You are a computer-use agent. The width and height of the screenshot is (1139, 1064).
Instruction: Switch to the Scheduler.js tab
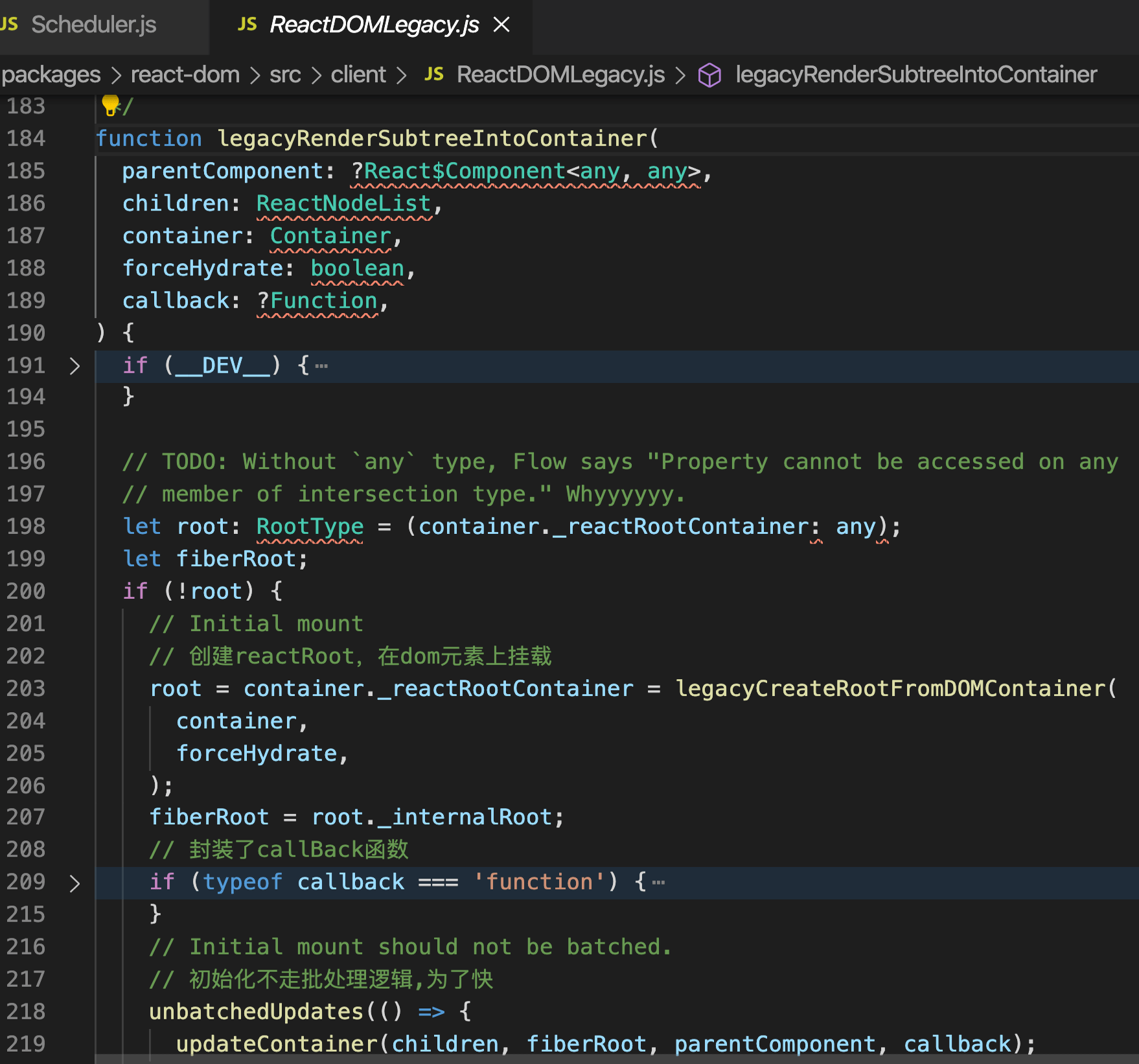[x=93, y=25]
